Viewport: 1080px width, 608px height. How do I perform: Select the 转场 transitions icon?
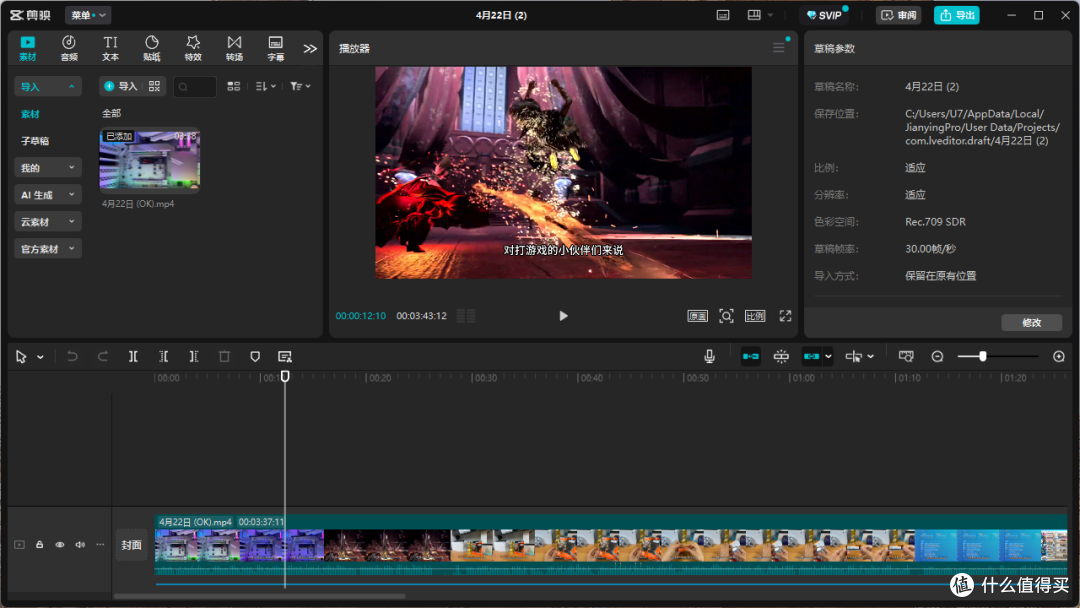234,48
